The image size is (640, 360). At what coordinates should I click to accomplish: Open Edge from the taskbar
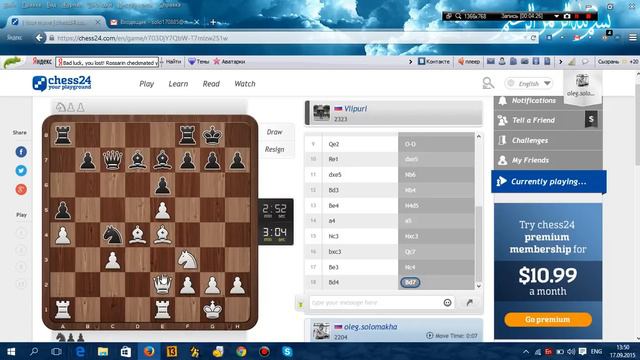[x=80, y=351]
